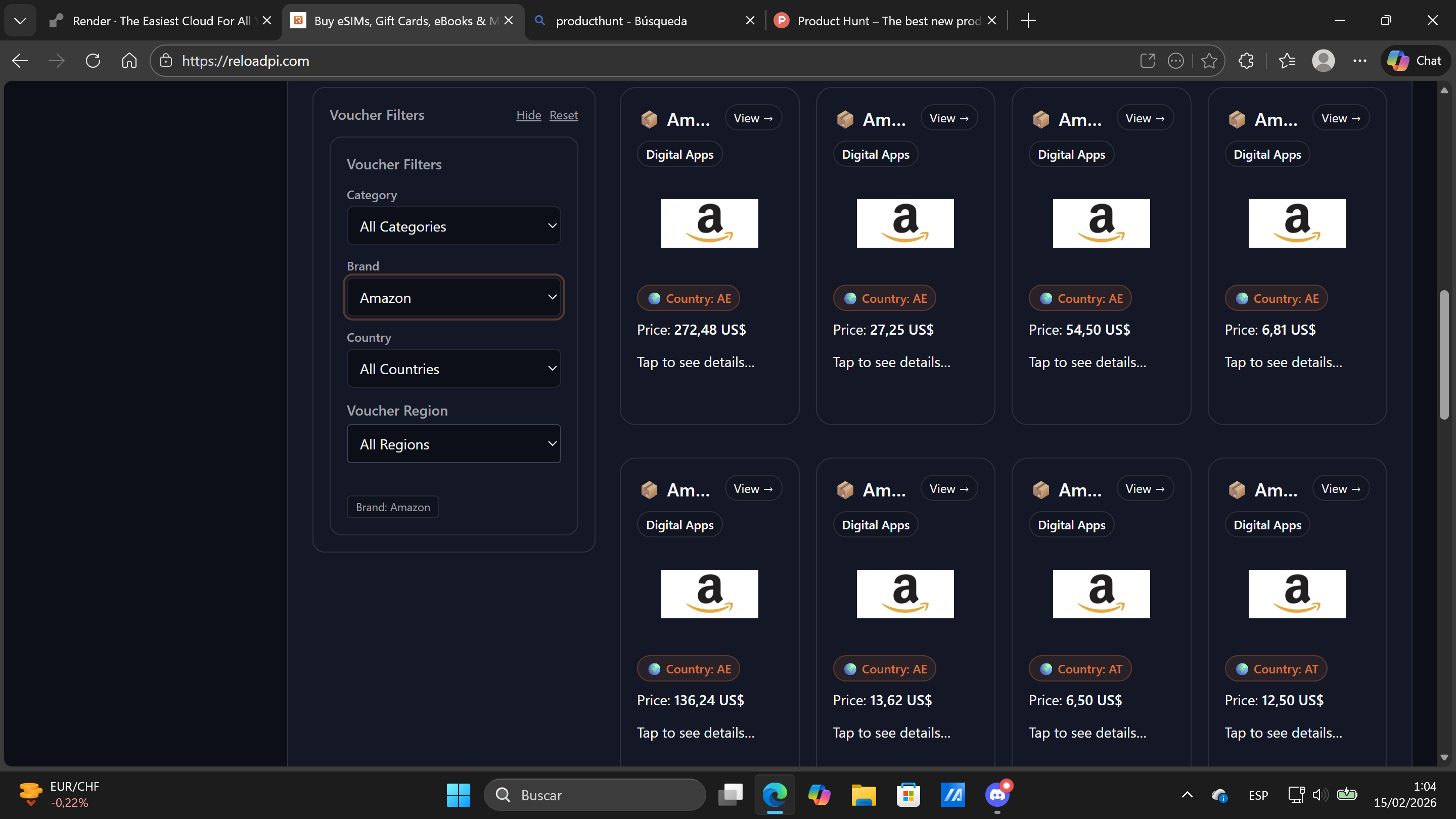
Task: Open the browser profile avatar
Action: (x=1324, y=61)
